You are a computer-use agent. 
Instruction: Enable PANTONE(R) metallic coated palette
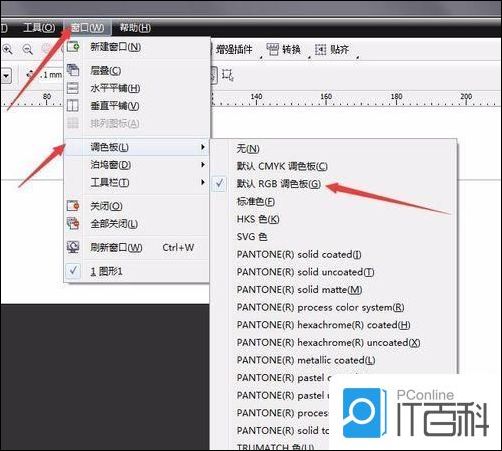pyautogui.click(x=334, y=360)
